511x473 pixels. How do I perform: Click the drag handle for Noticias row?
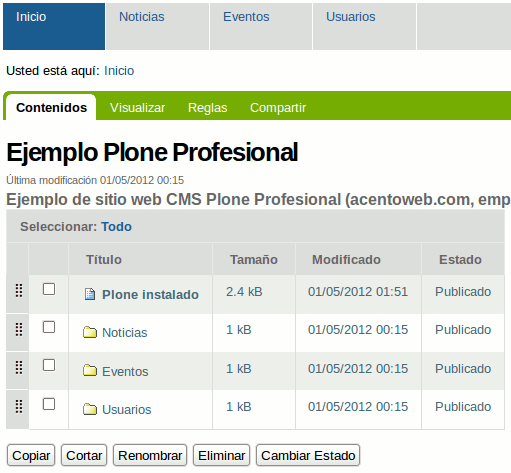click(x=19, y=329)
